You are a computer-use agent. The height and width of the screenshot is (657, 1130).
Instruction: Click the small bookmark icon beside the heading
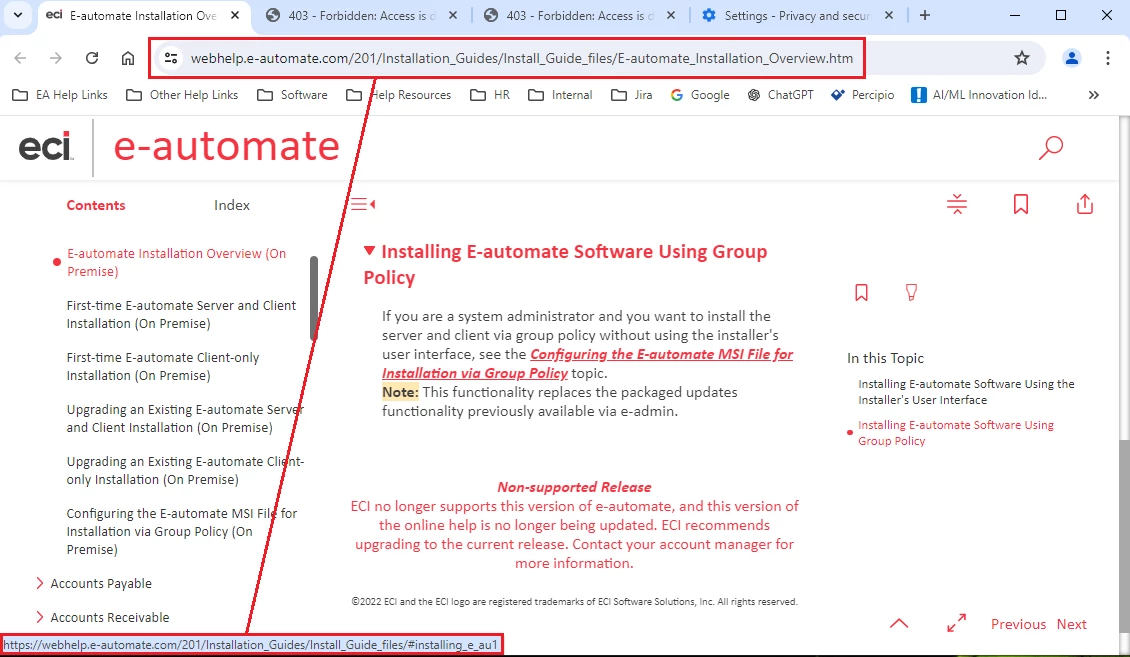861,292
